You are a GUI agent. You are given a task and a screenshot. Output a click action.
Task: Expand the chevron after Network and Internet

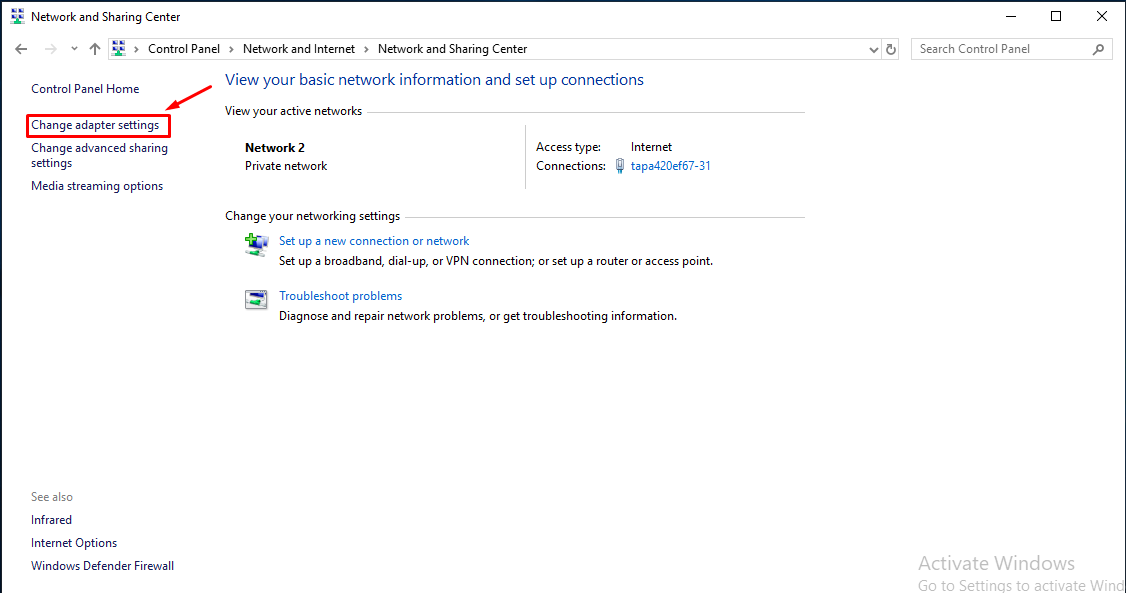tap(366, 49)
